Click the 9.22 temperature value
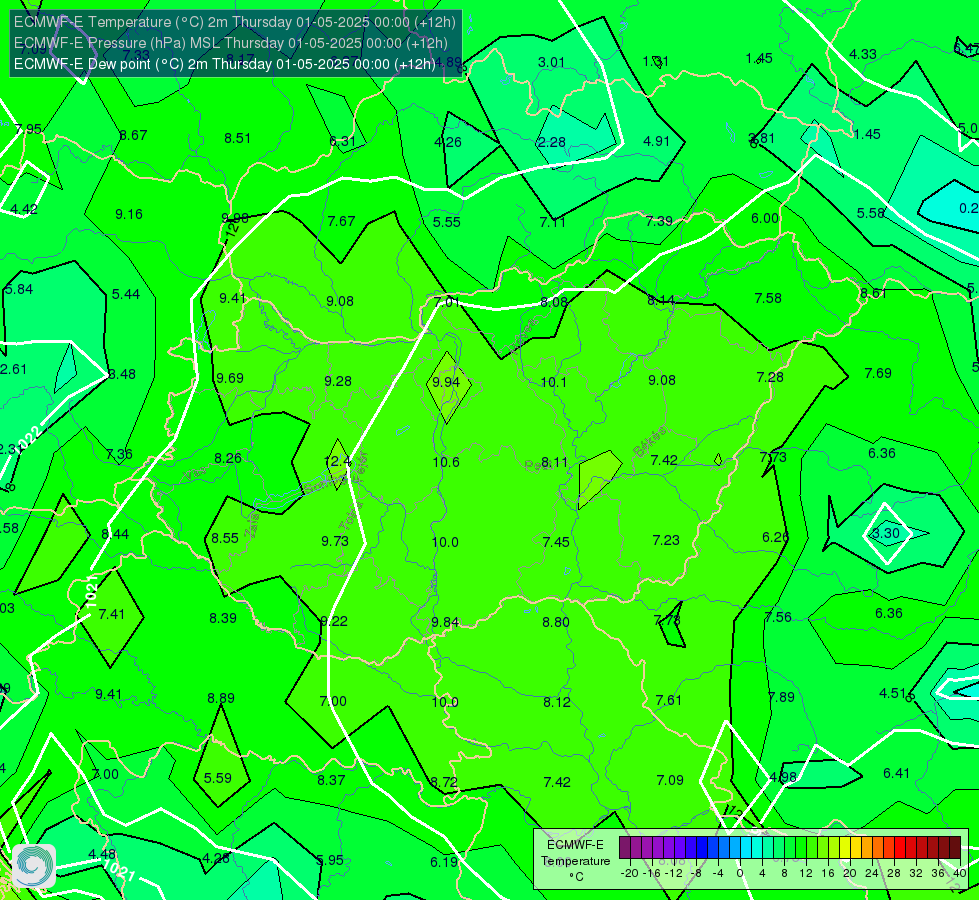 click(334, 621)
